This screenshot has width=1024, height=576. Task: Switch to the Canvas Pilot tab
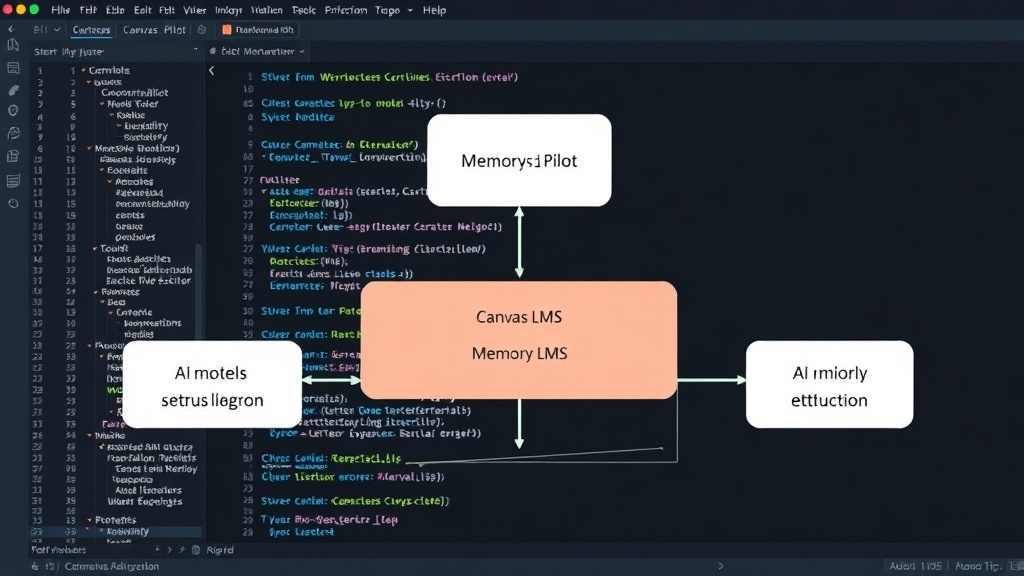tap(154, 29)
